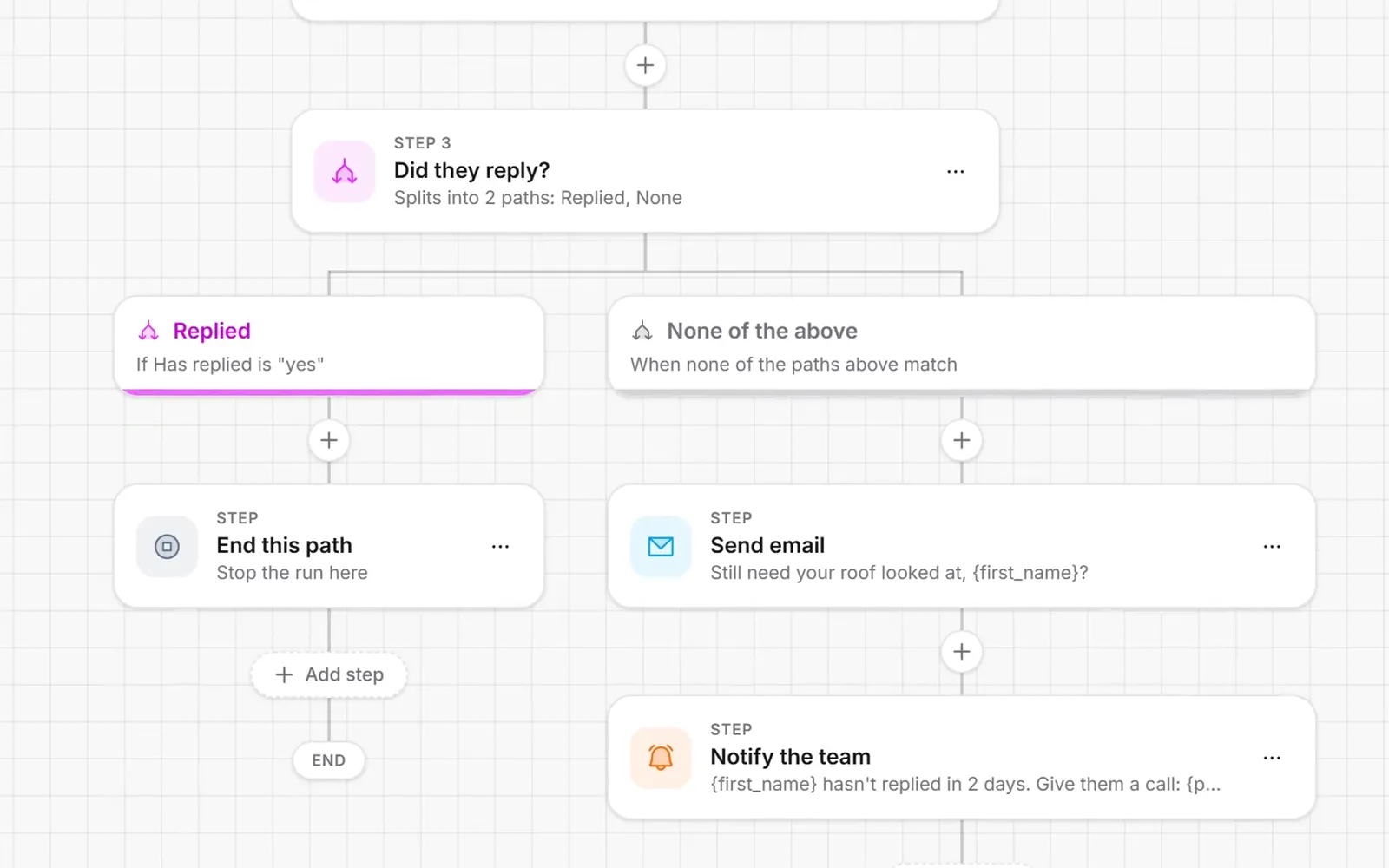
Task: Open the three-dot menu on Did they reply step
Action: 955,172
